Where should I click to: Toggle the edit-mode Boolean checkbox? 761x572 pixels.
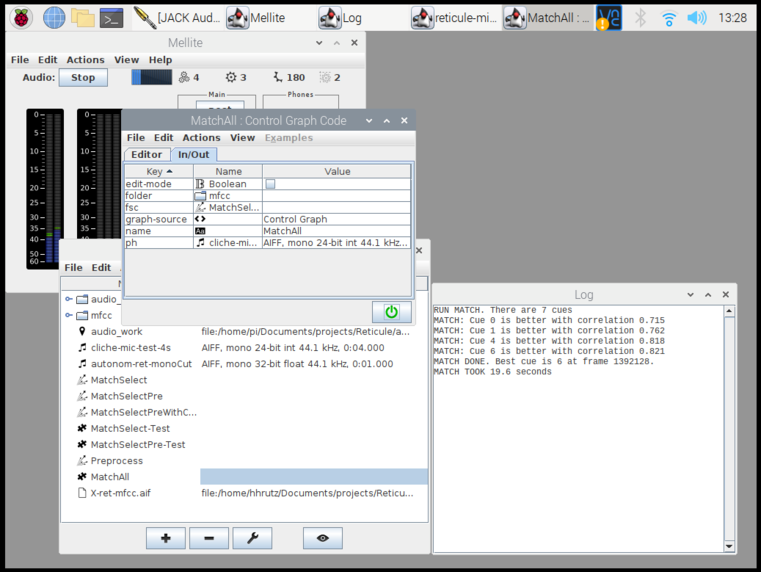pyautogui.click(x=270, y=184)
